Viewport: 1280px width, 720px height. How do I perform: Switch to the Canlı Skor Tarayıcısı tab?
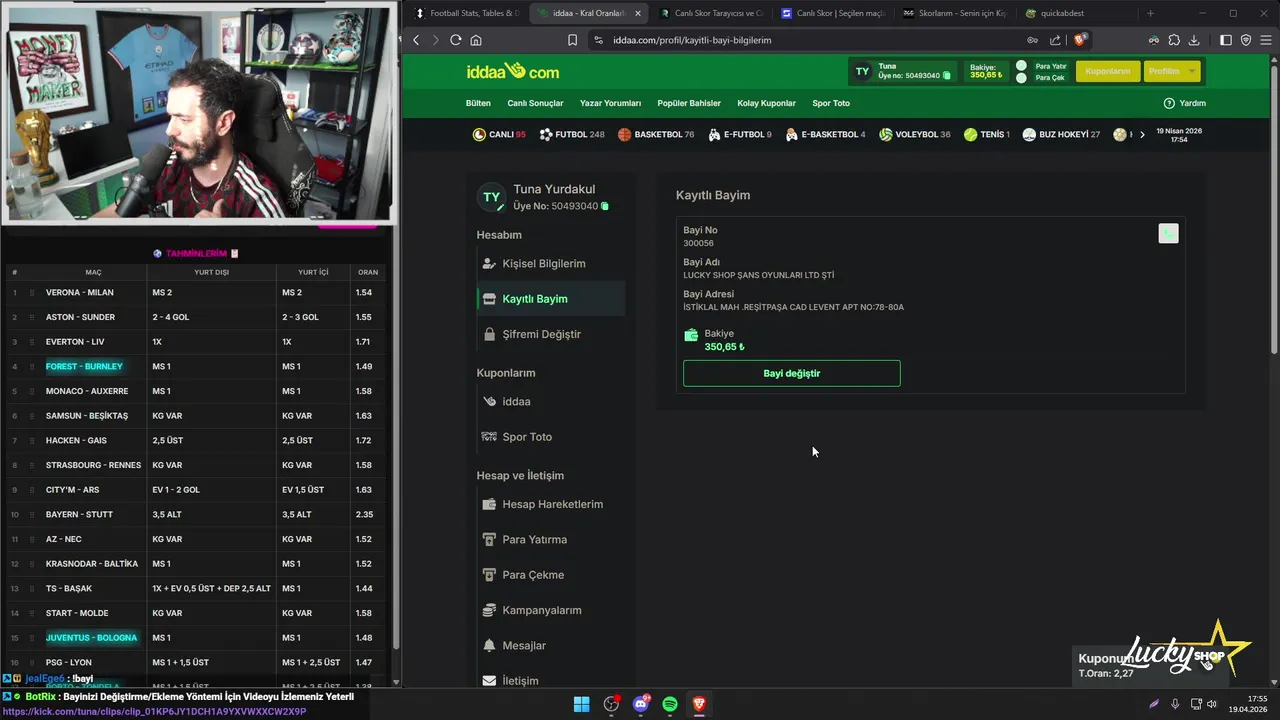click(711, 13)
